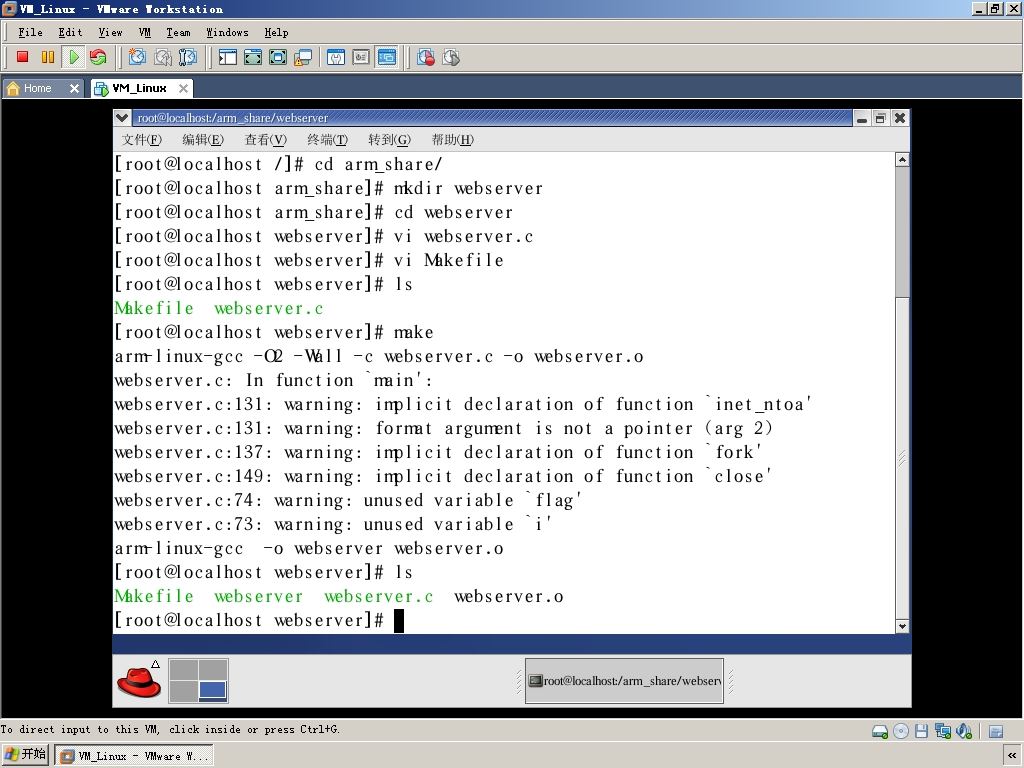Maximize the terminal window
The image size is (1024, 768).
pos(880,118)
